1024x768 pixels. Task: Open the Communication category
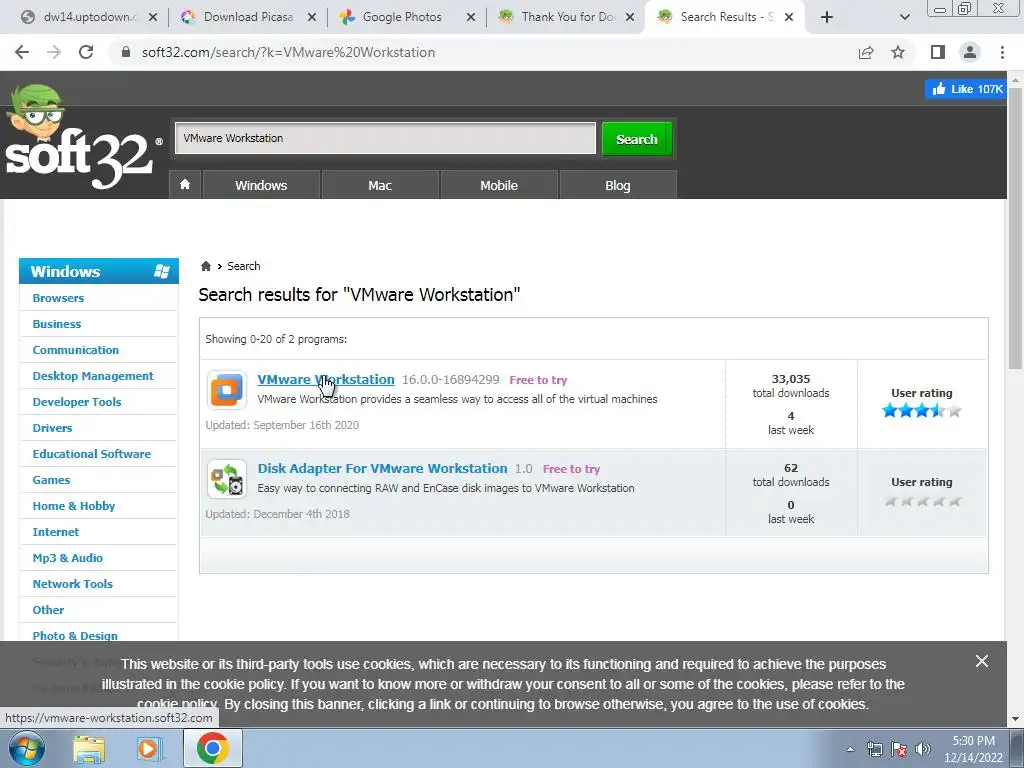(x=76, y=350)
